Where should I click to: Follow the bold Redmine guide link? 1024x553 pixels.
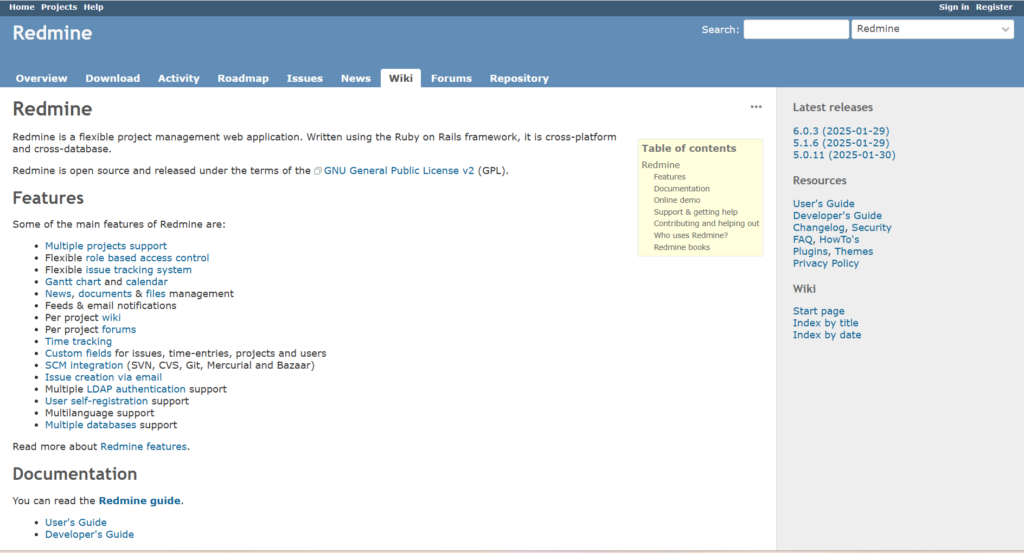[x=140, y=501]
